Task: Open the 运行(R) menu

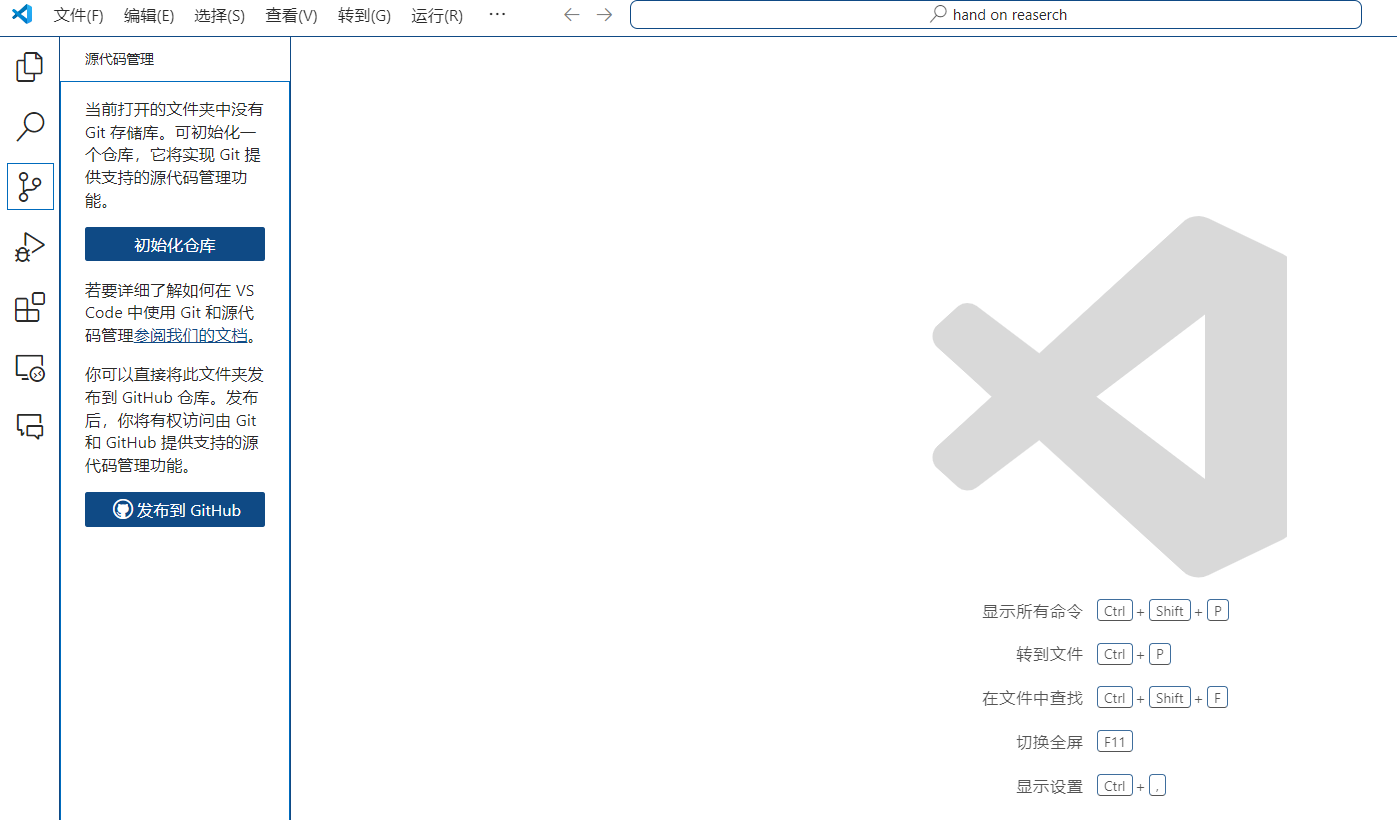Action: (437, 15)
